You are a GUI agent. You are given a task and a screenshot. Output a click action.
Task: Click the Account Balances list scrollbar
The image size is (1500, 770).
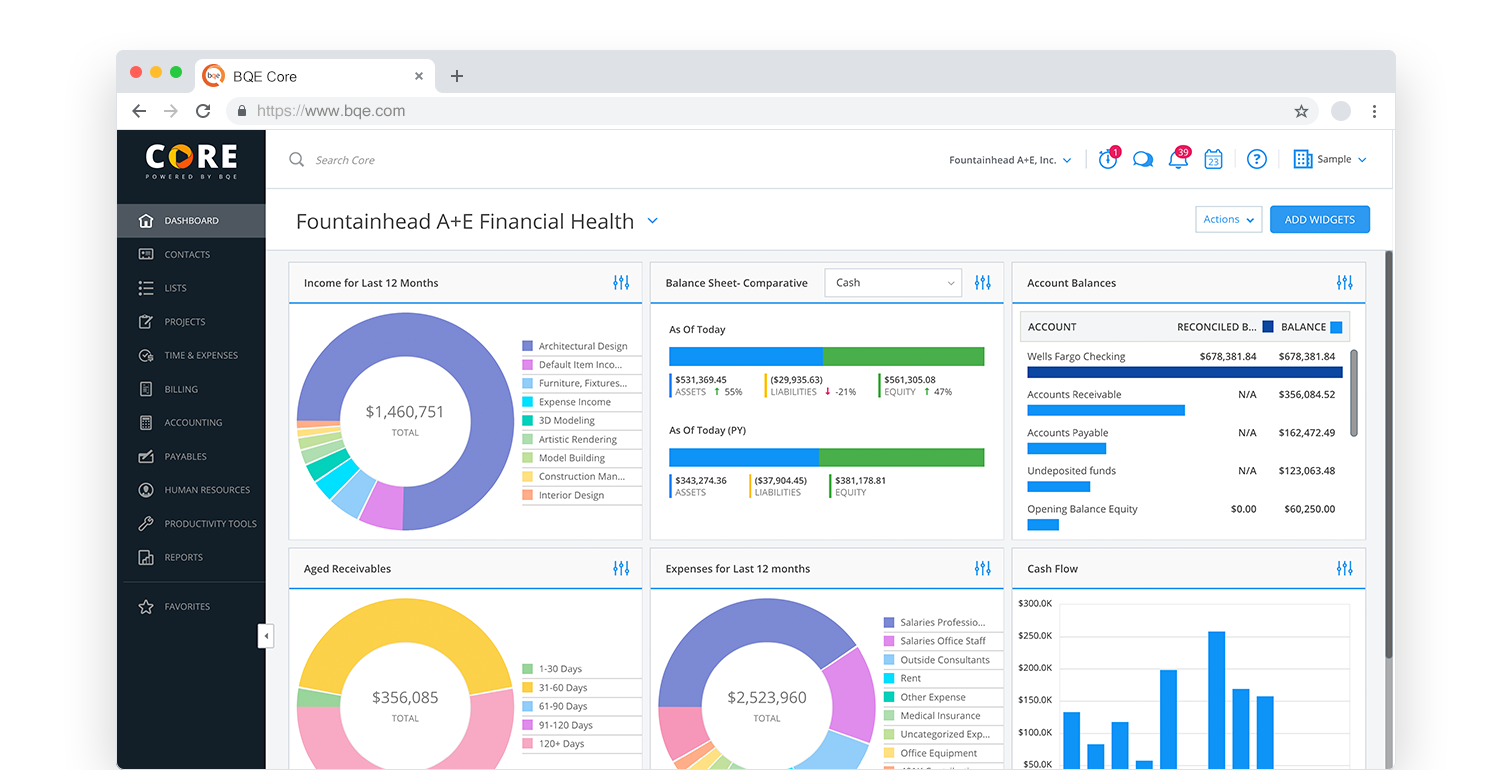click(1354, 393)
